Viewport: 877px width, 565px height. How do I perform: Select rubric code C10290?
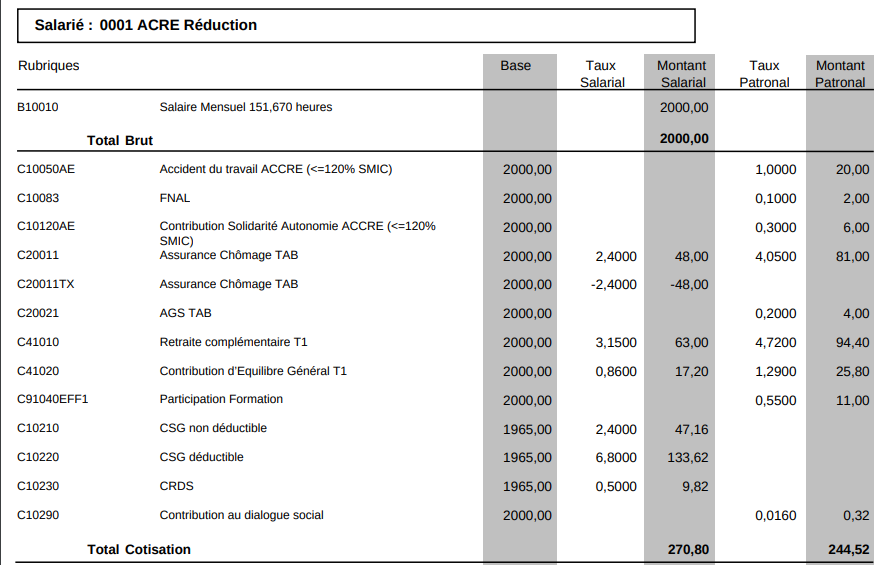[37, 516]
